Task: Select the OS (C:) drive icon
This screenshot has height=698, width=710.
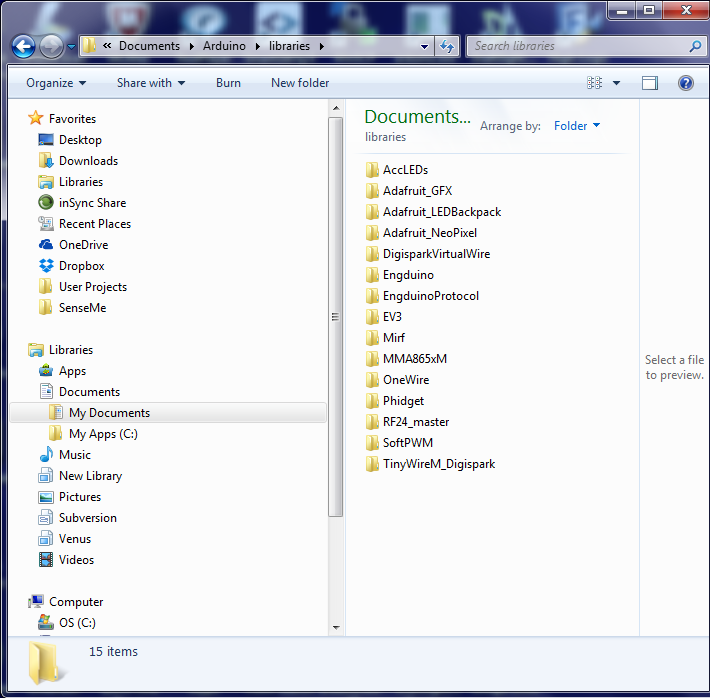Action: (46, 622)
